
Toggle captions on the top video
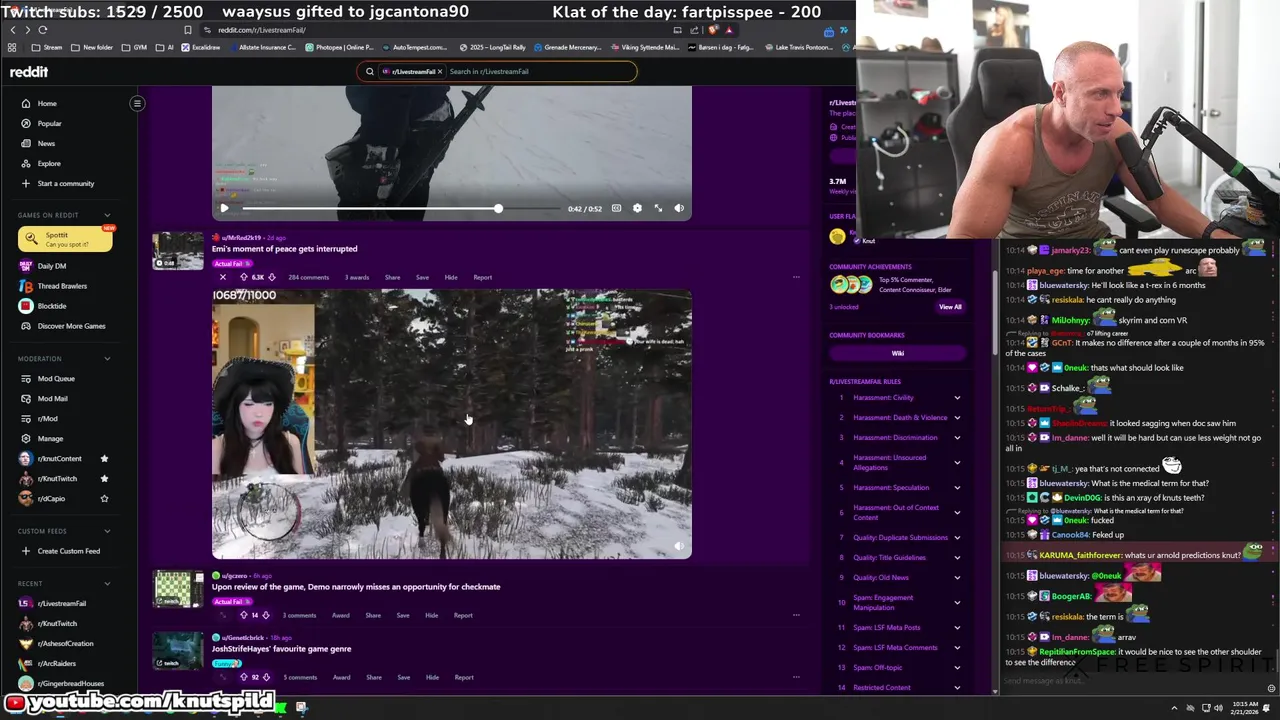[x=616, y=208]
